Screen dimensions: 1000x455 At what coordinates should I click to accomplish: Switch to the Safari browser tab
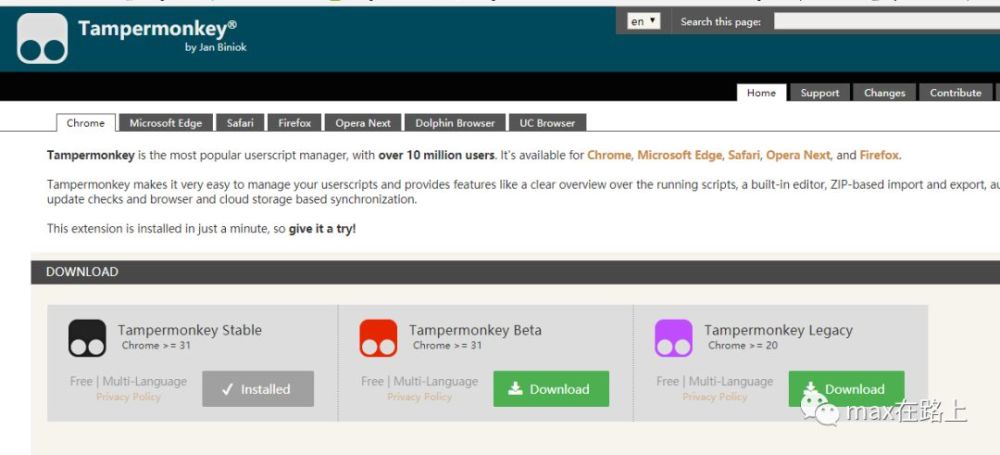point(240,123)
